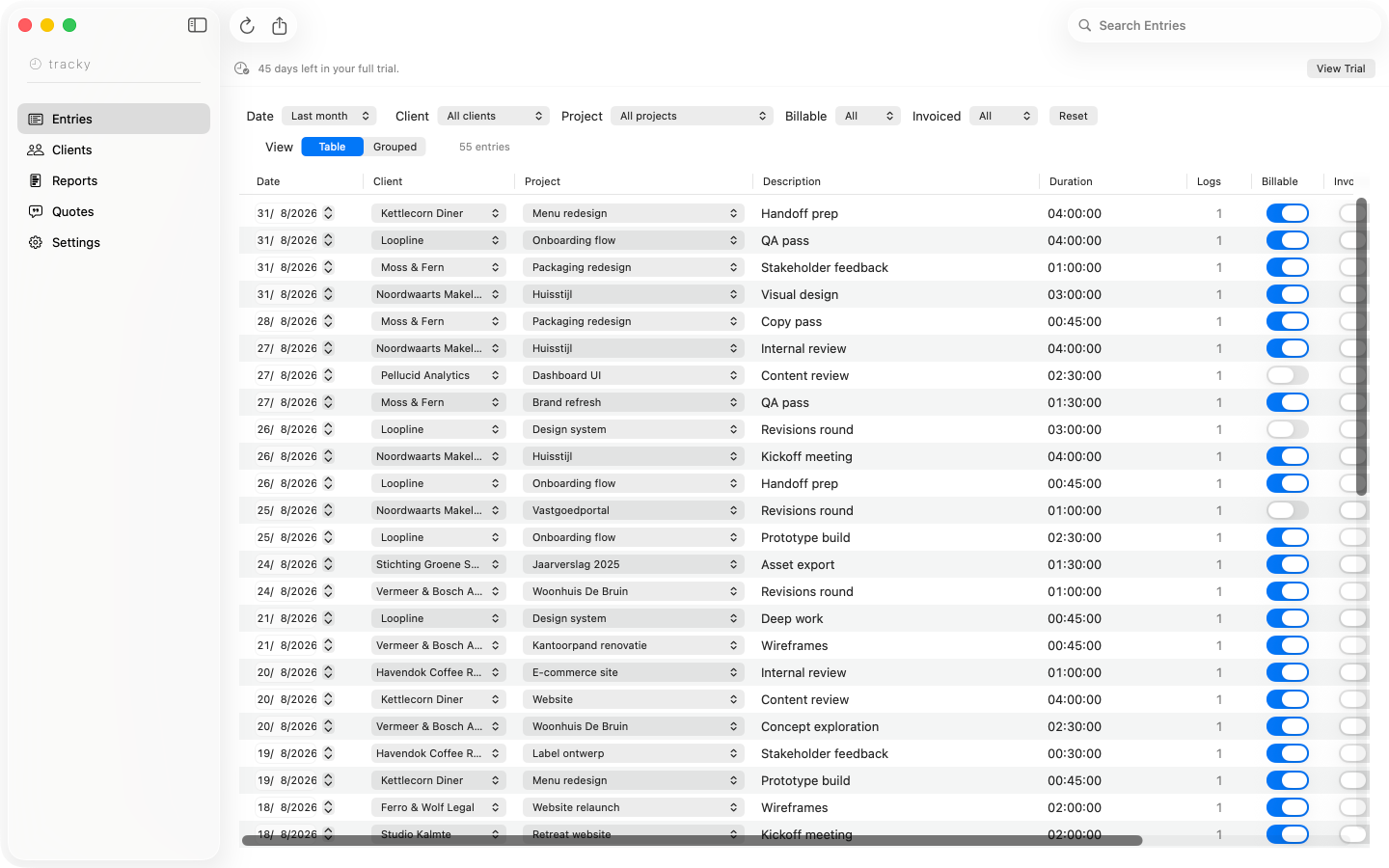Click the refresh icon in toolbar
Image resolution: width=1389 pixels, height=868 pixels.
[247, 26]
